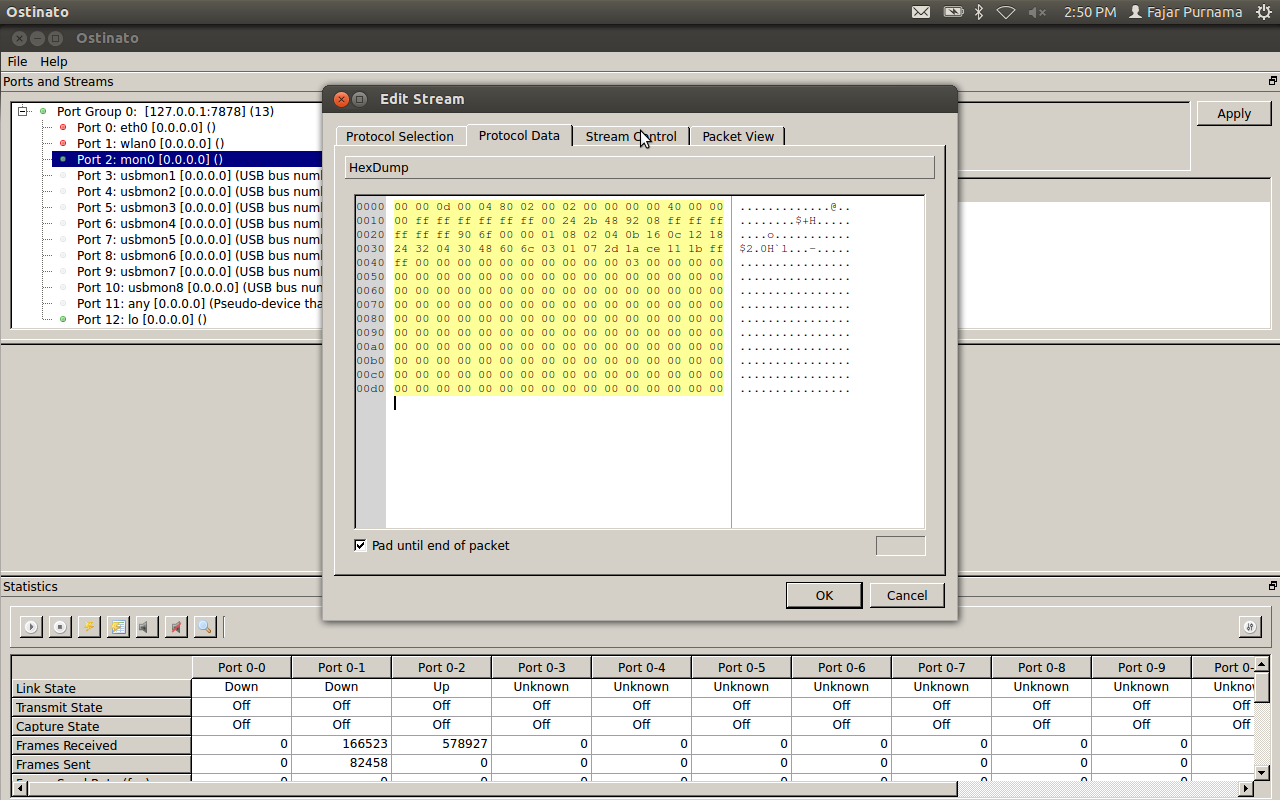Switch to the Stream Control tab
This screenshot has width=1280, height=800.
pyautogui.click(x=631, y=136)
